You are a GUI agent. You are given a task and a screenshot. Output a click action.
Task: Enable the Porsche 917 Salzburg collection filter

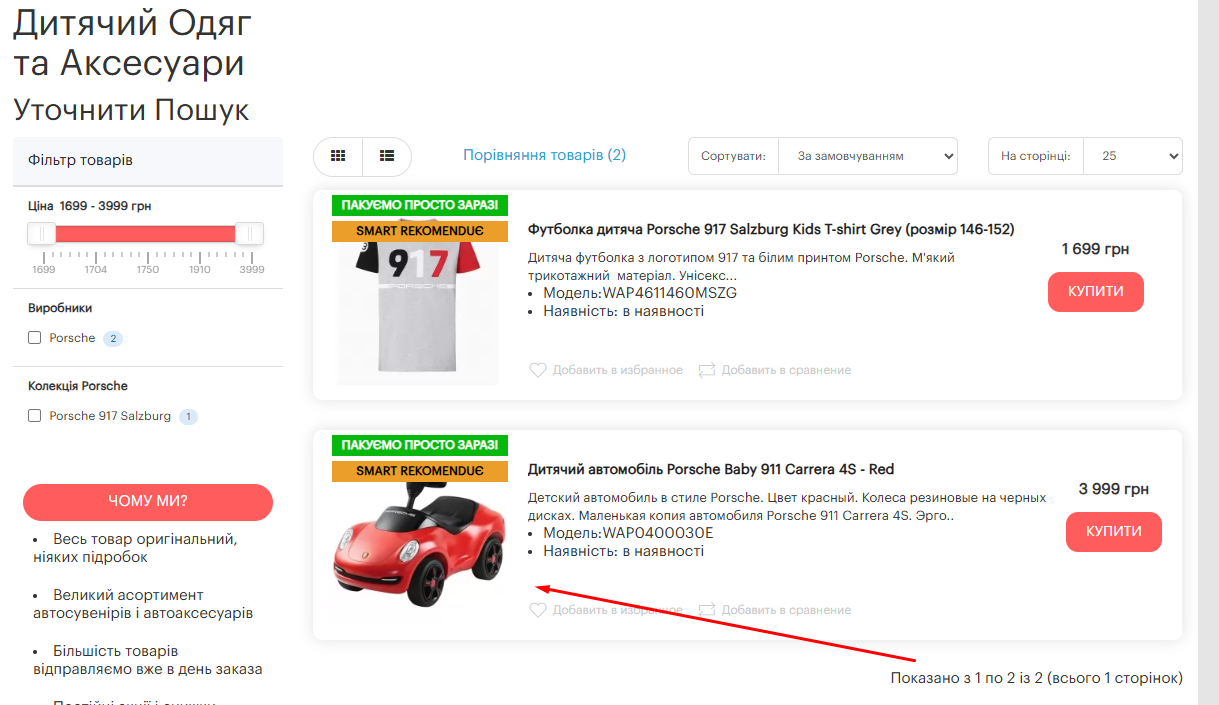pos(35,416)
